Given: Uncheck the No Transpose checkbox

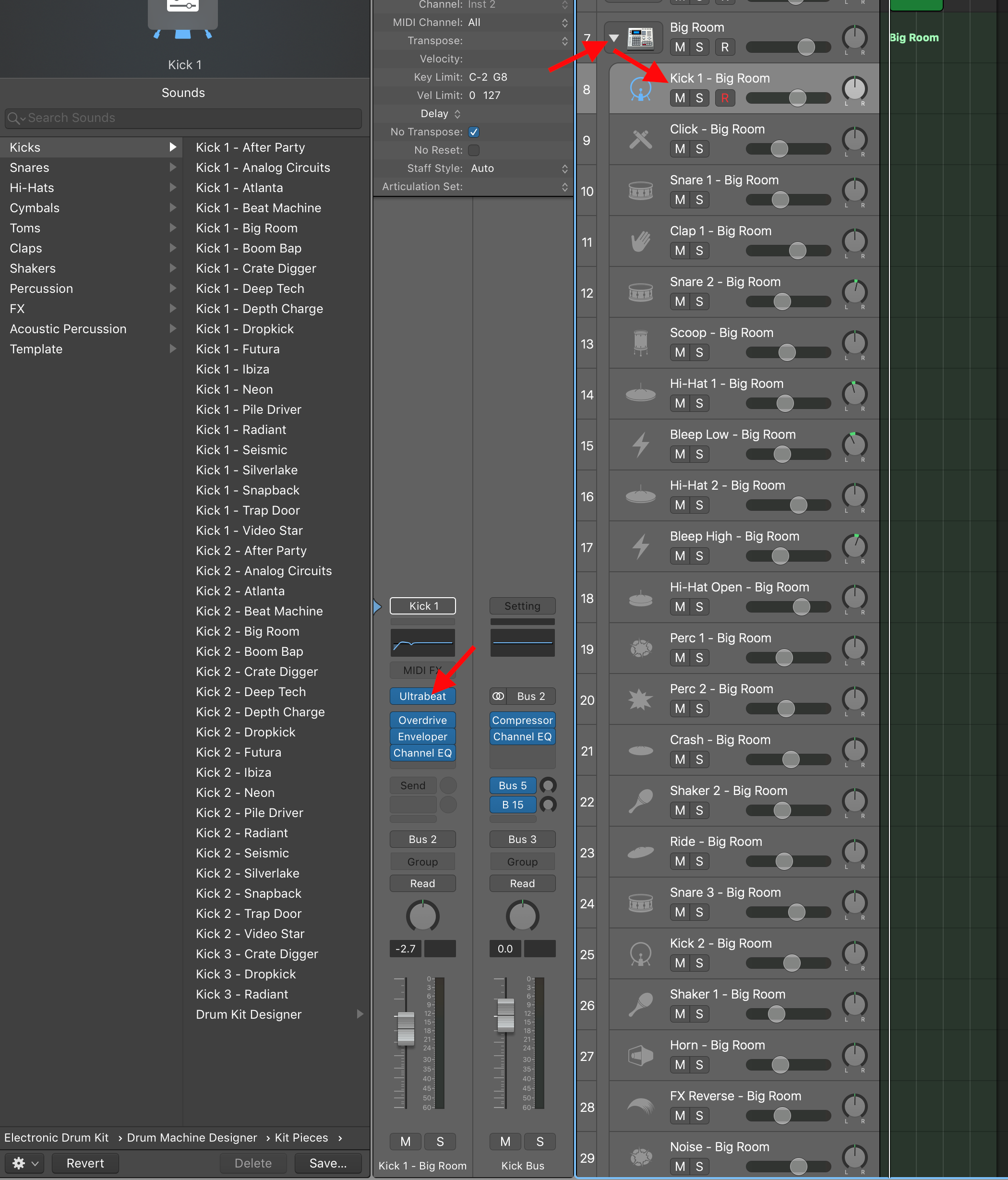Looking at the screenshot, I should click(474, 132).
